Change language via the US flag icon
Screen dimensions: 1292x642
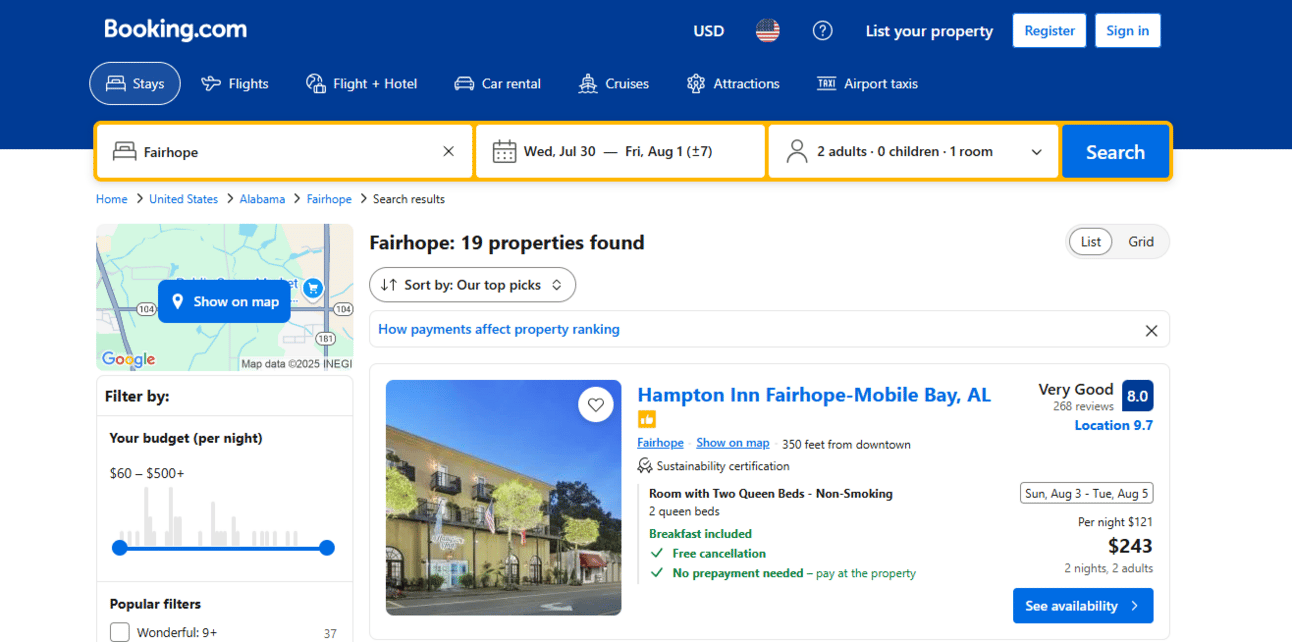tap(768, 31)
